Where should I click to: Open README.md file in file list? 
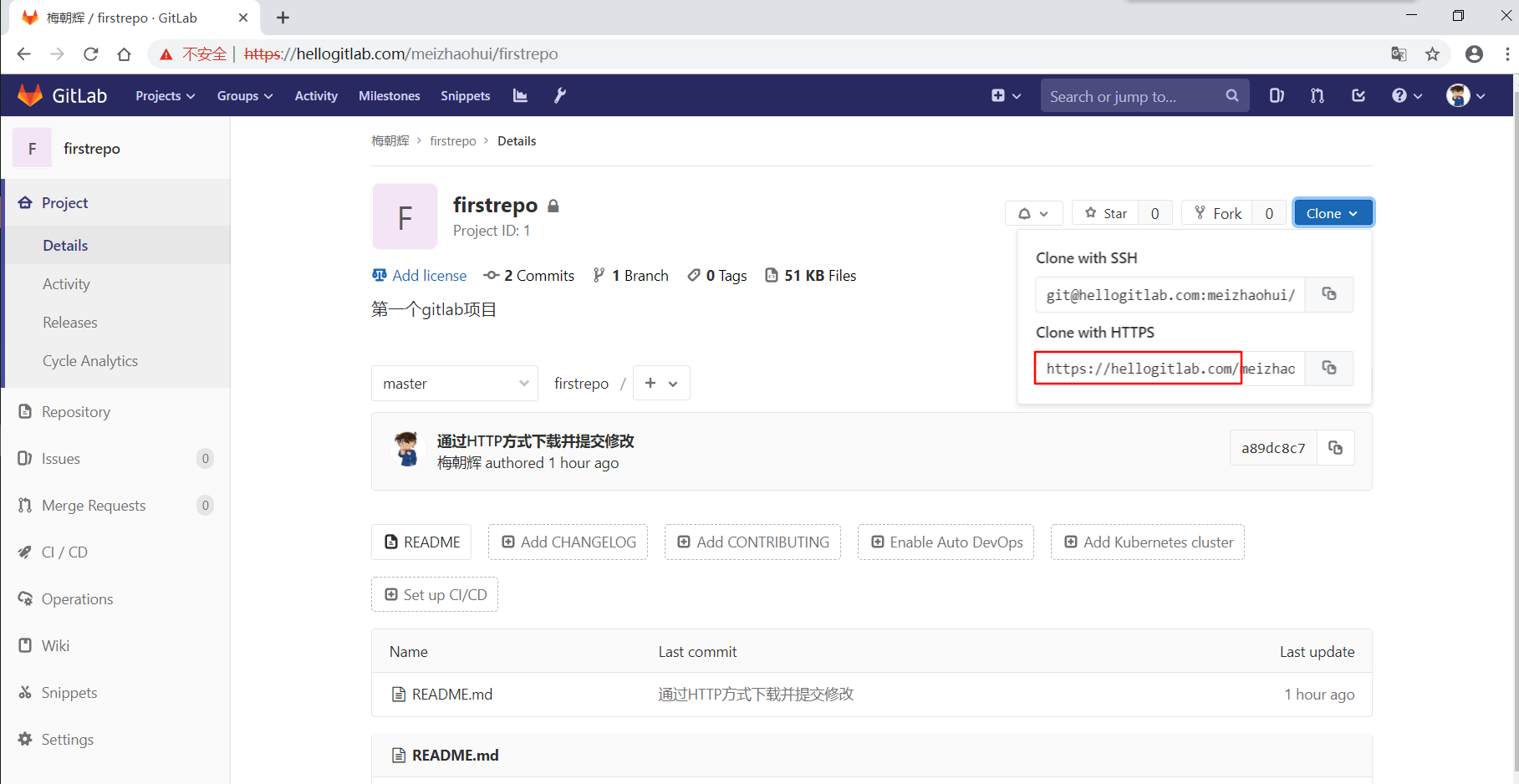(451, 694)
